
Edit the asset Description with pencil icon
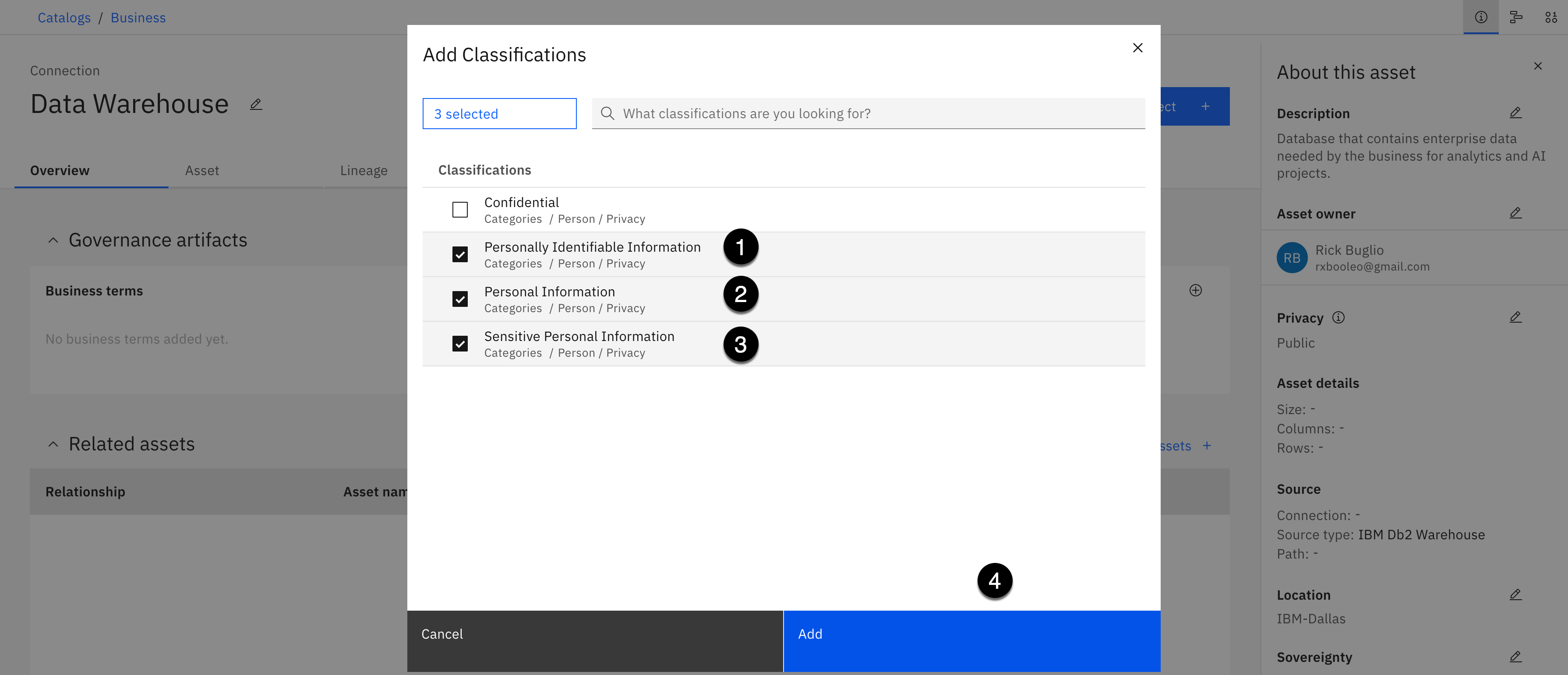coord(1515,113)
